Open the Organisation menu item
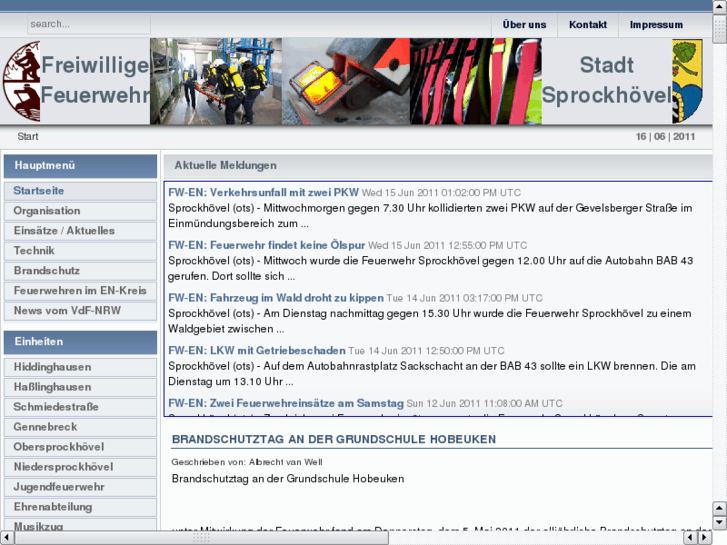727x545 pixels. (80, 211)
